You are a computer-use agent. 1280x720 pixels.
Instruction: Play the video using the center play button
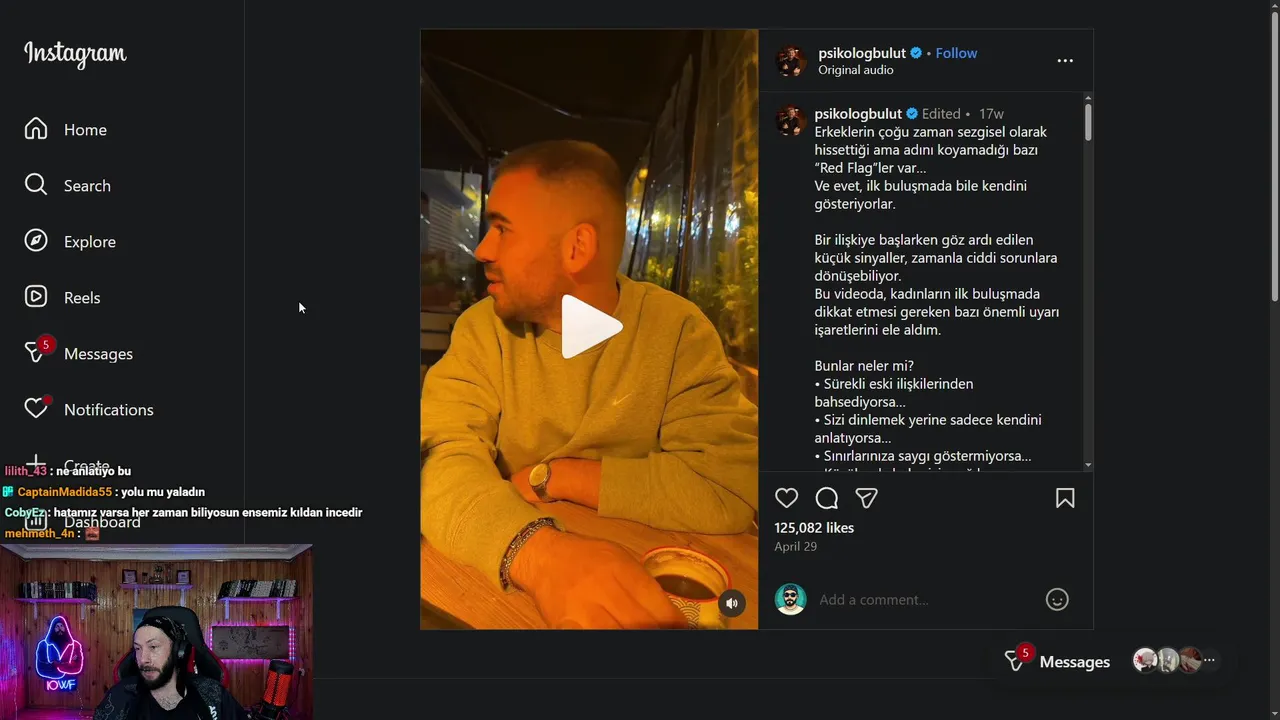(590, 327)
